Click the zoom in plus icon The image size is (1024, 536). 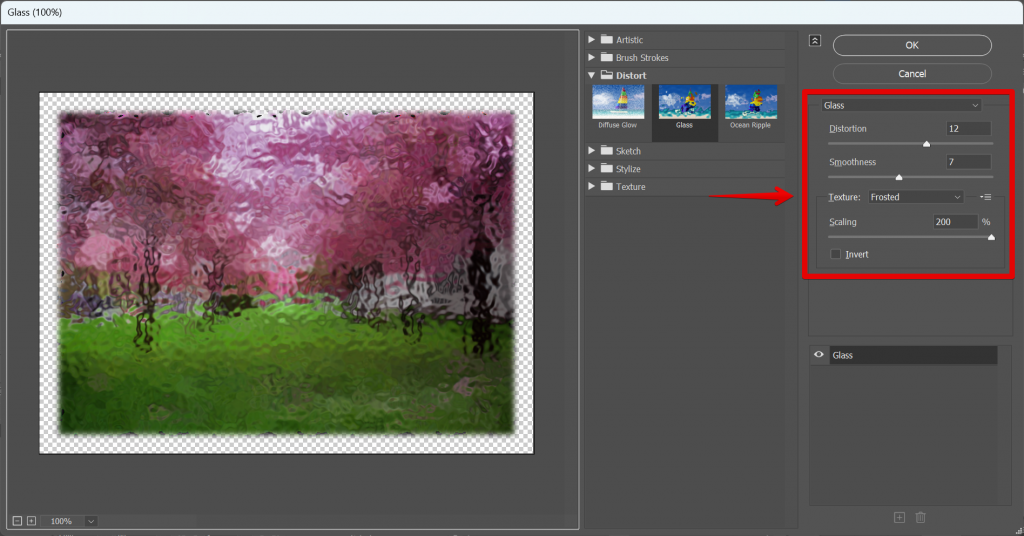(31, 521)
